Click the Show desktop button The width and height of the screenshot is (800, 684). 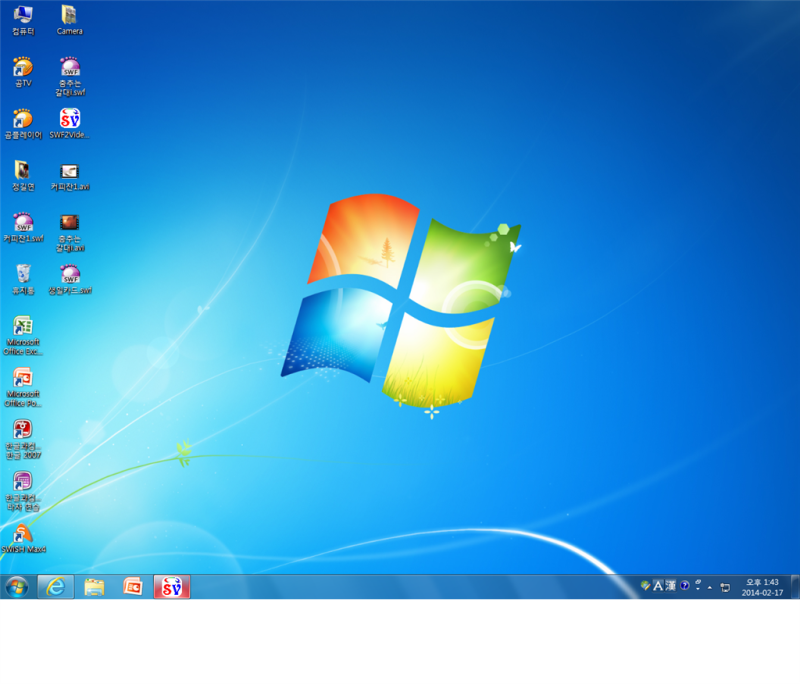795,587
